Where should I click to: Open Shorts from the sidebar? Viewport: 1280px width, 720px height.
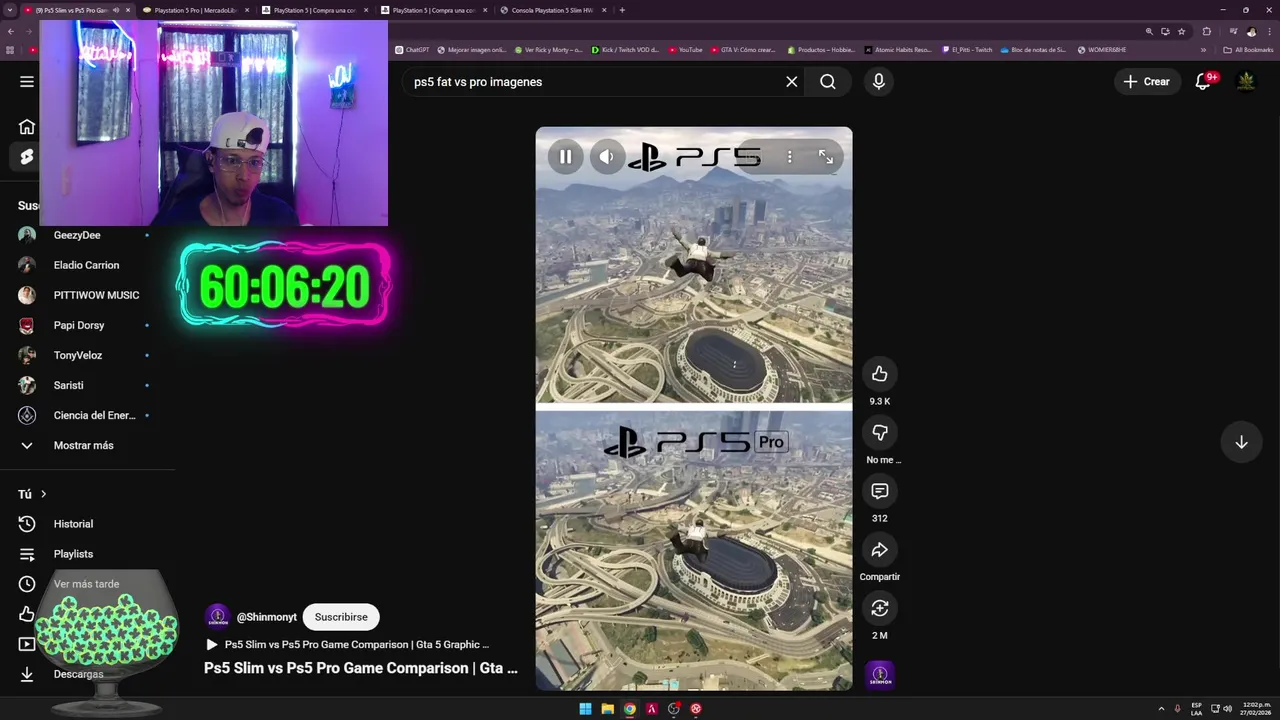click(27, 157)
